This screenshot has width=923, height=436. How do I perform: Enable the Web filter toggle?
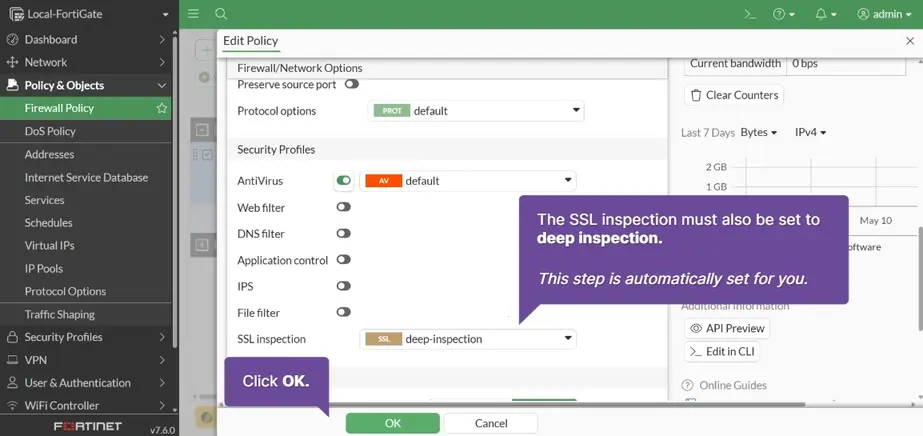[x=343, y=207]
